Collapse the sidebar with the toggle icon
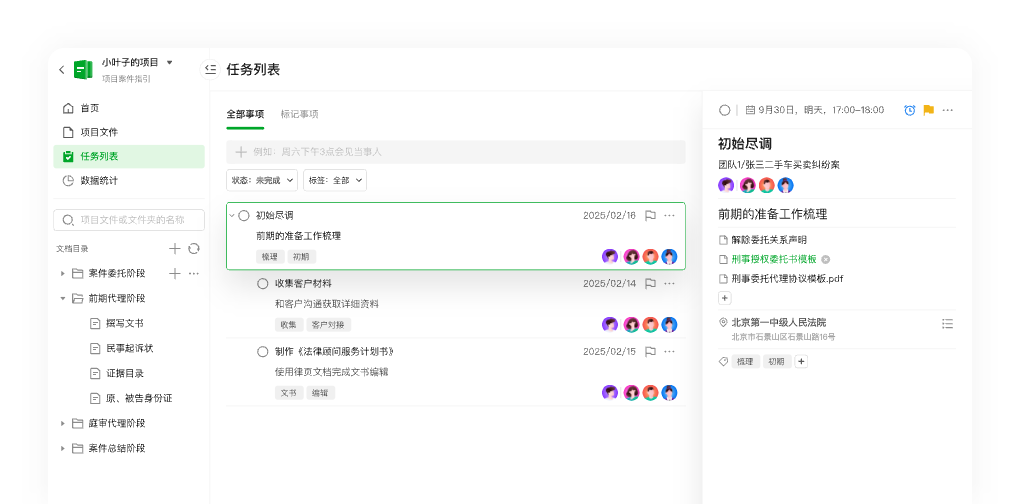The image size is (1020, 504). 210,69
